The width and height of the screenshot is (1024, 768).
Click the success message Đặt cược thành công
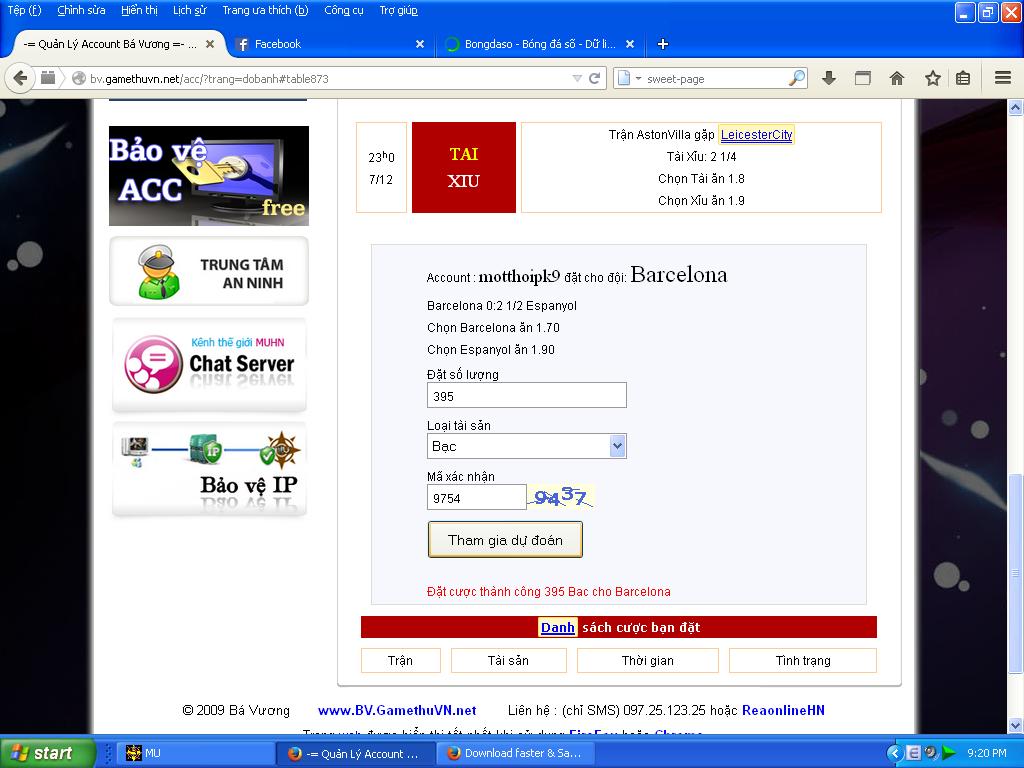pyautogui.click(x=549, y=592)
